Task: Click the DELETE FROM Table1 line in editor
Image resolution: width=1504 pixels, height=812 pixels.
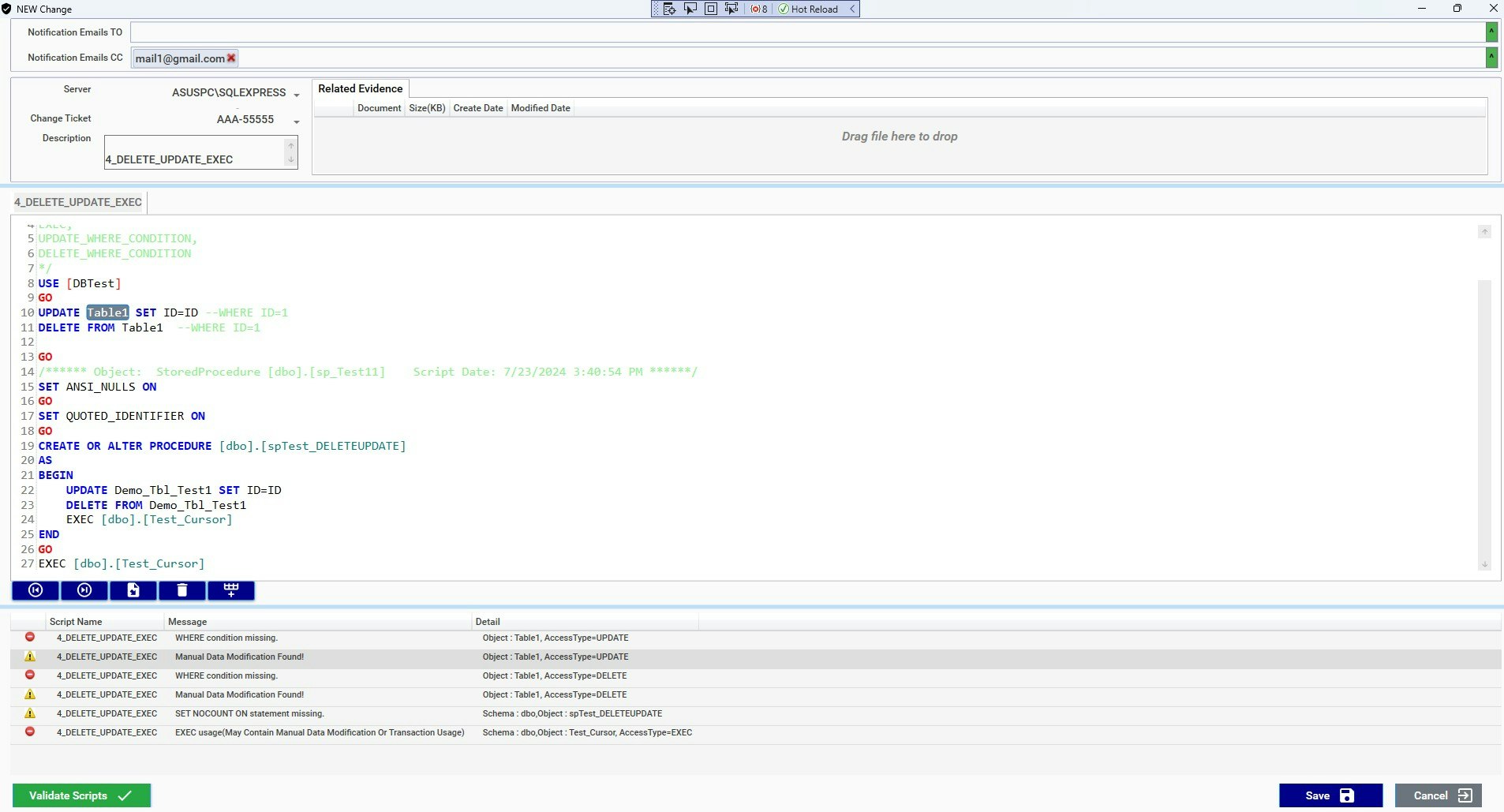Action: pos(101,327)
